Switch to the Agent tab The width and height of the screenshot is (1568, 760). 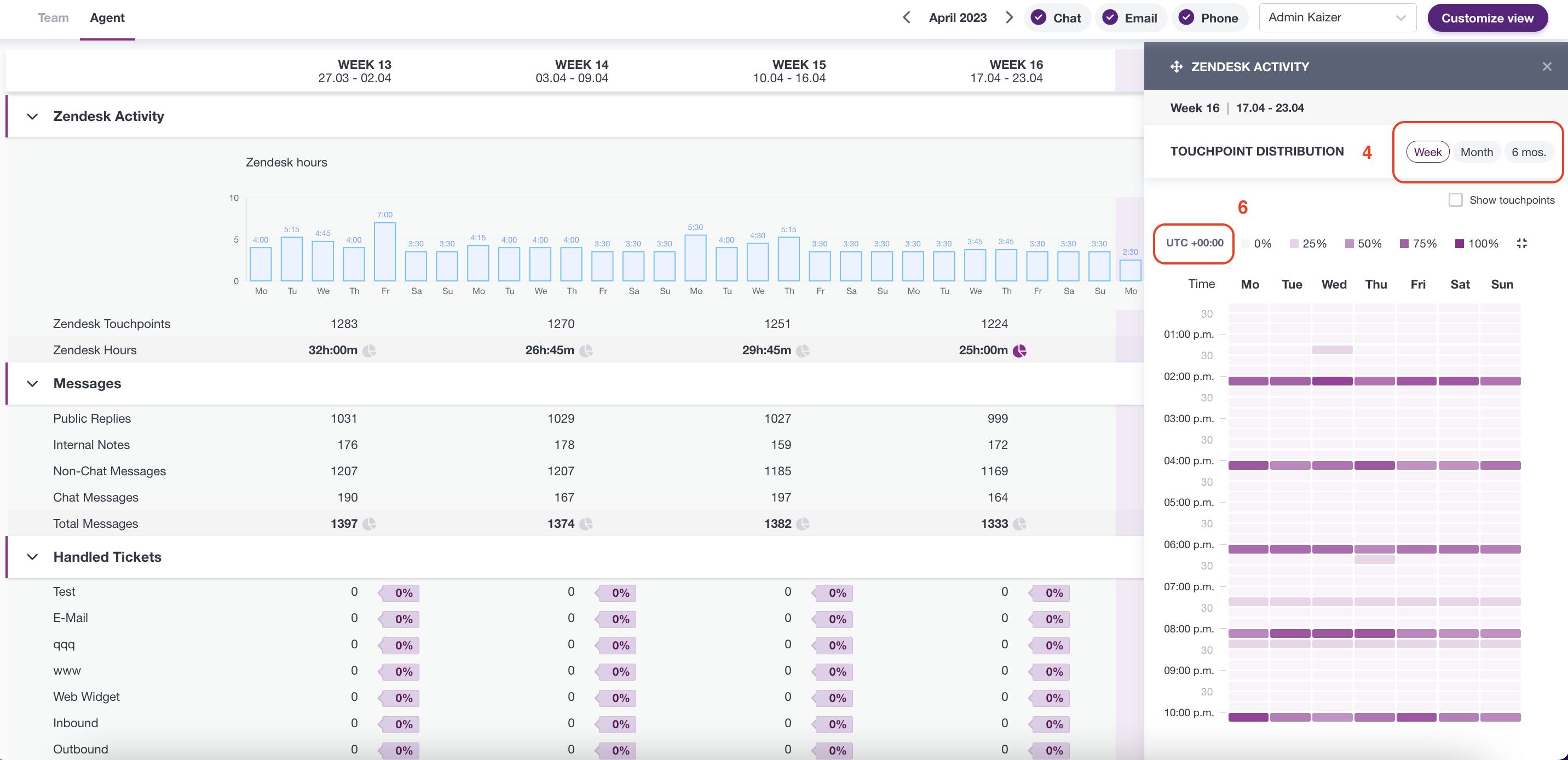107,18
